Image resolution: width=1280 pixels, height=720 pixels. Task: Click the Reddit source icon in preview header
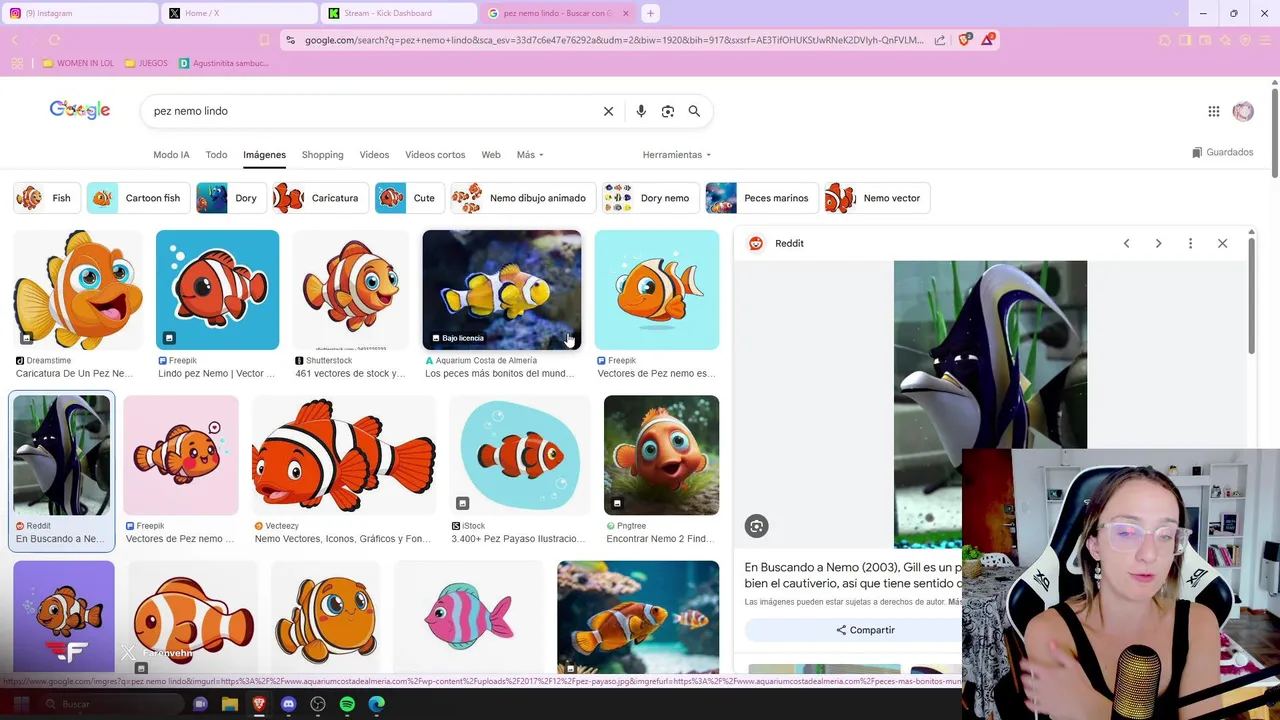pos(756,243)
